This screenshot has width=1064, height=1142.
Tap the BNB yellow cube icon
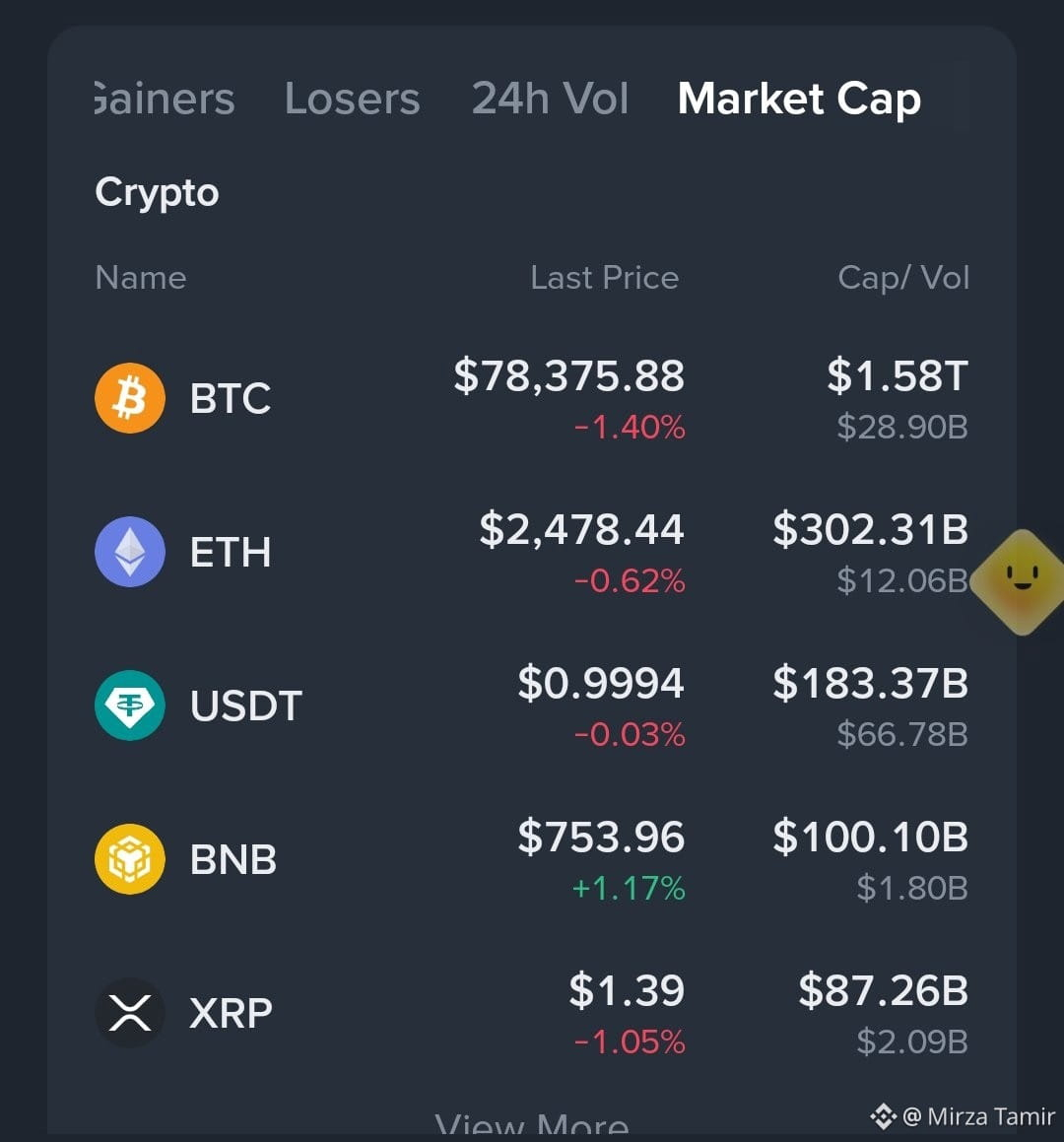point(130,858)
